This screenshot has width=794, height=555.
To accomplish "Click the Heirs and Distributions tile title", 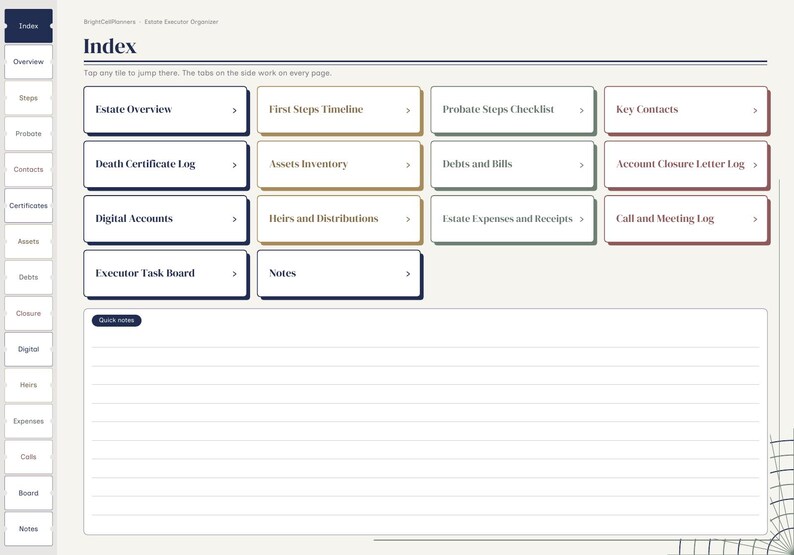I will pos(324,219).
